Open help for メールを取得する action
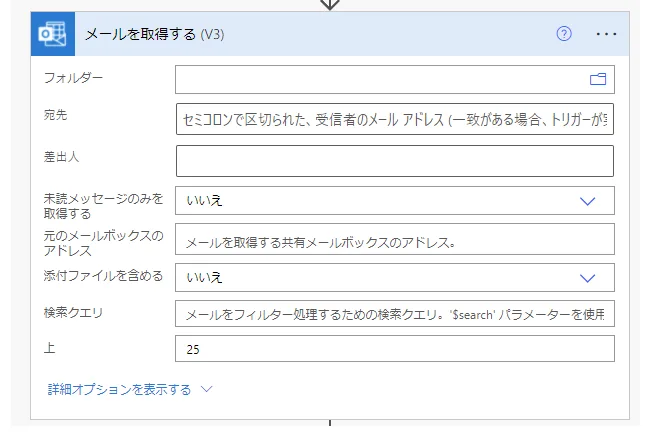The height and width of the screenshot is (438, 653). pyautogui.click(x=564, y=34)
